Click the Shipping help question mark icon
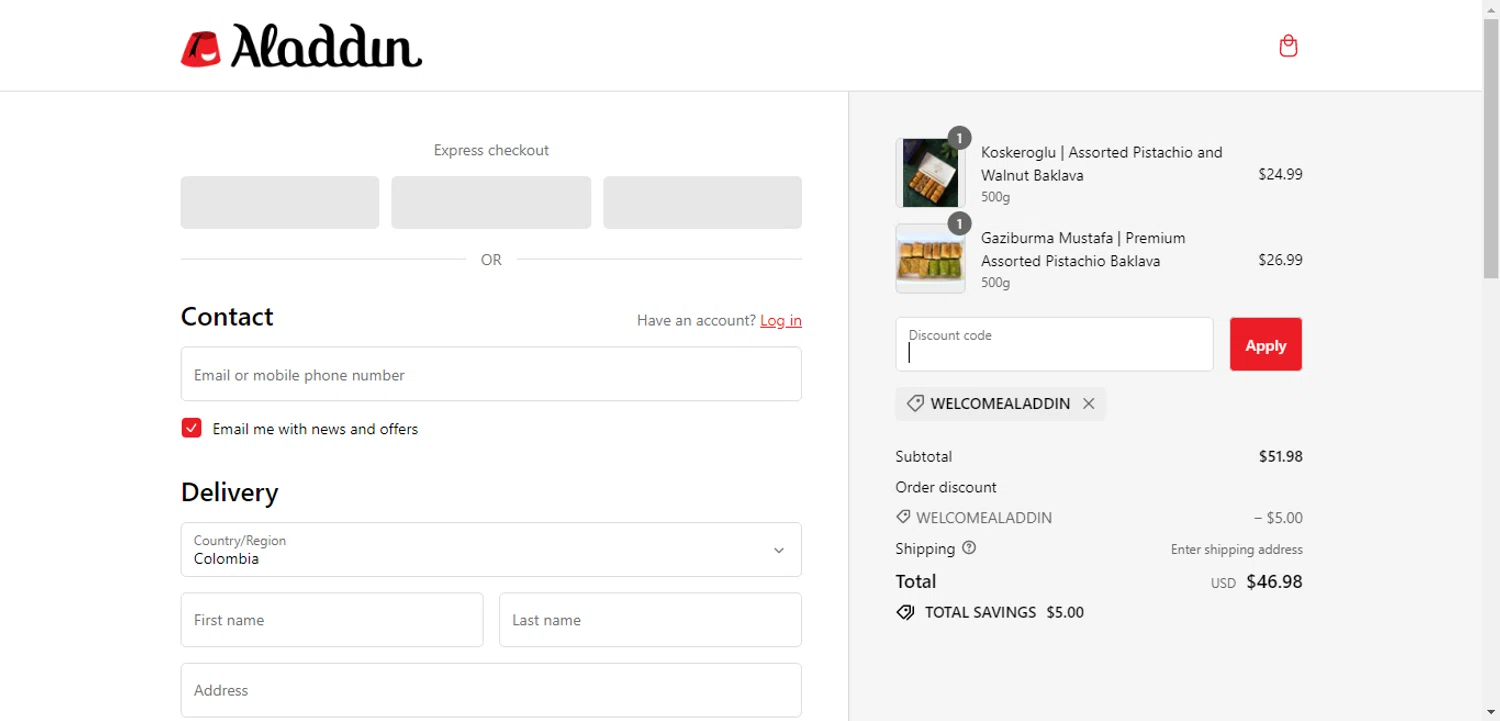 coord(968,548)
